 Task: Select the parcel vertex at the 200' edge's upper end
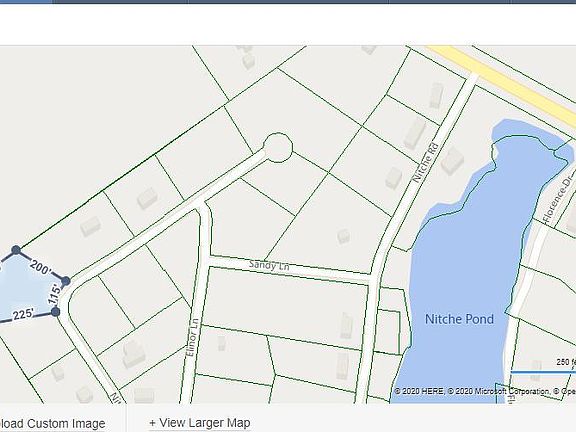(16, 250)
